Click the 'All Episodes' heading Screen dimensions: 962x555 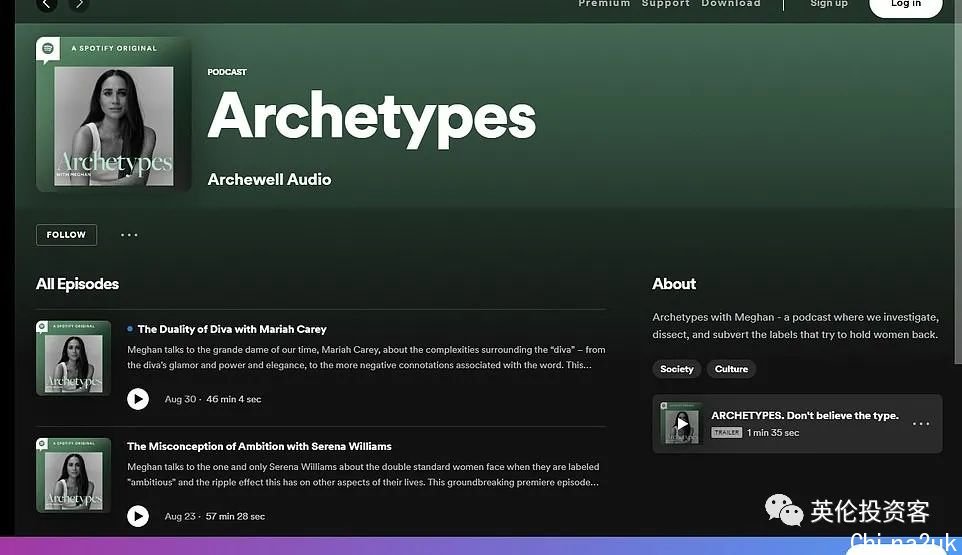(77, 284)
